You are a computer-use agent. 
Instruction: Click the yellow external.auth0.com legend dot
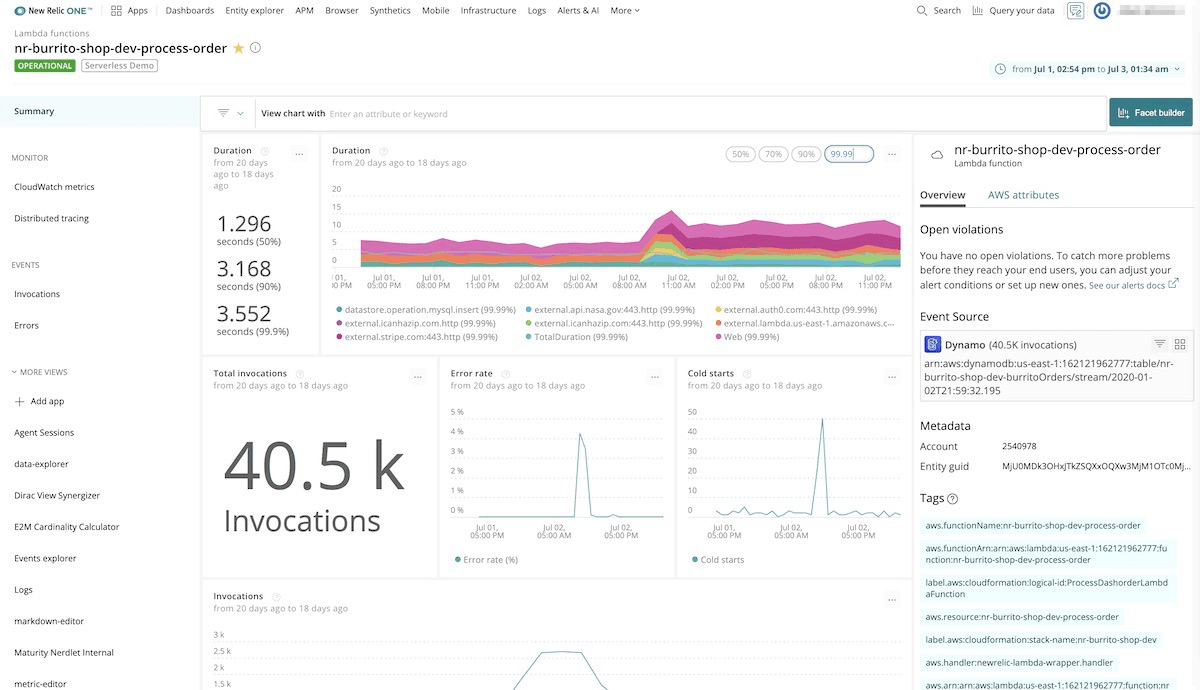click(x=719, y=310)
